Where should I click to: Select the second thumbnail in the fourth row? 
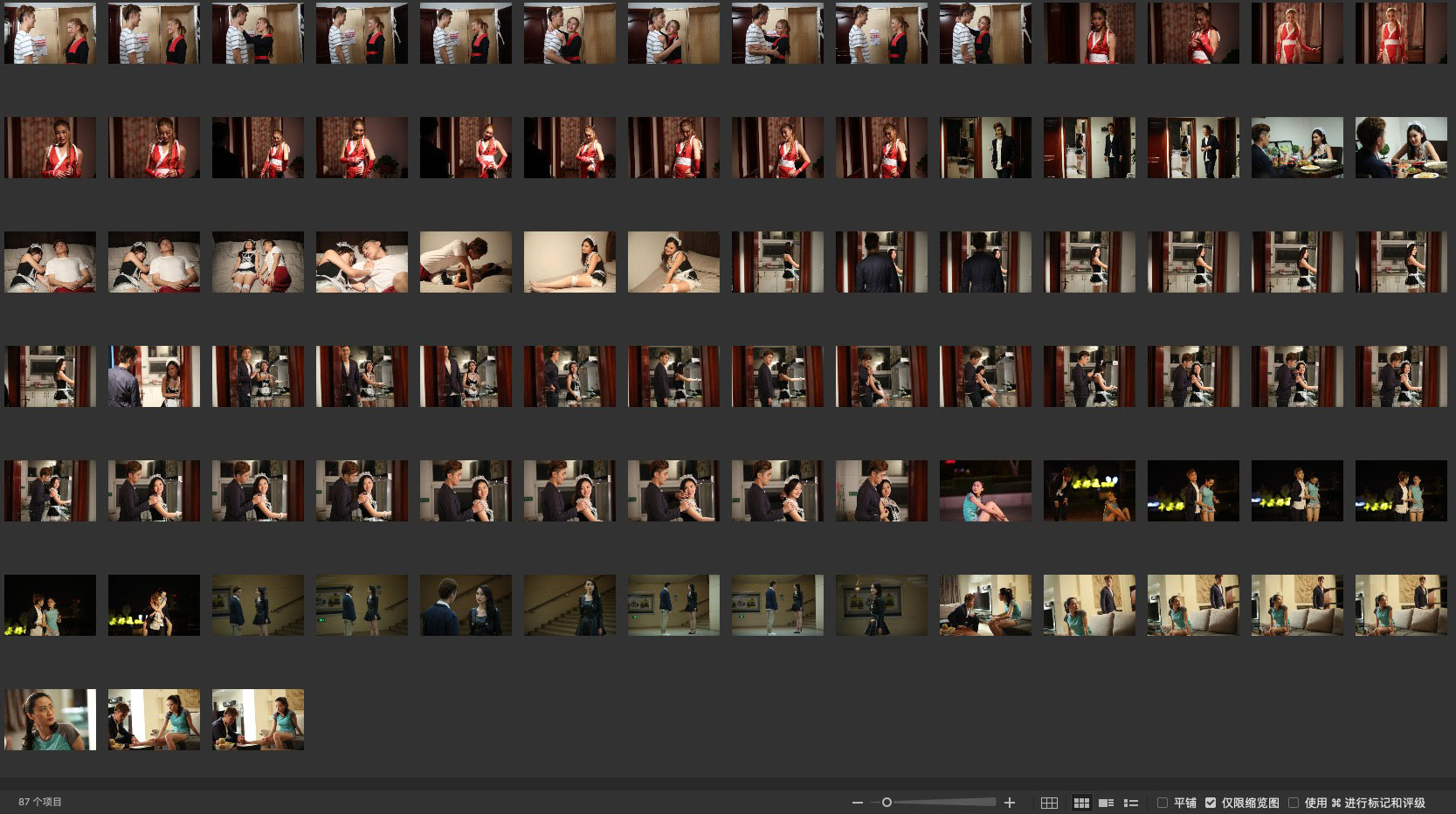[x=154, y=376]
